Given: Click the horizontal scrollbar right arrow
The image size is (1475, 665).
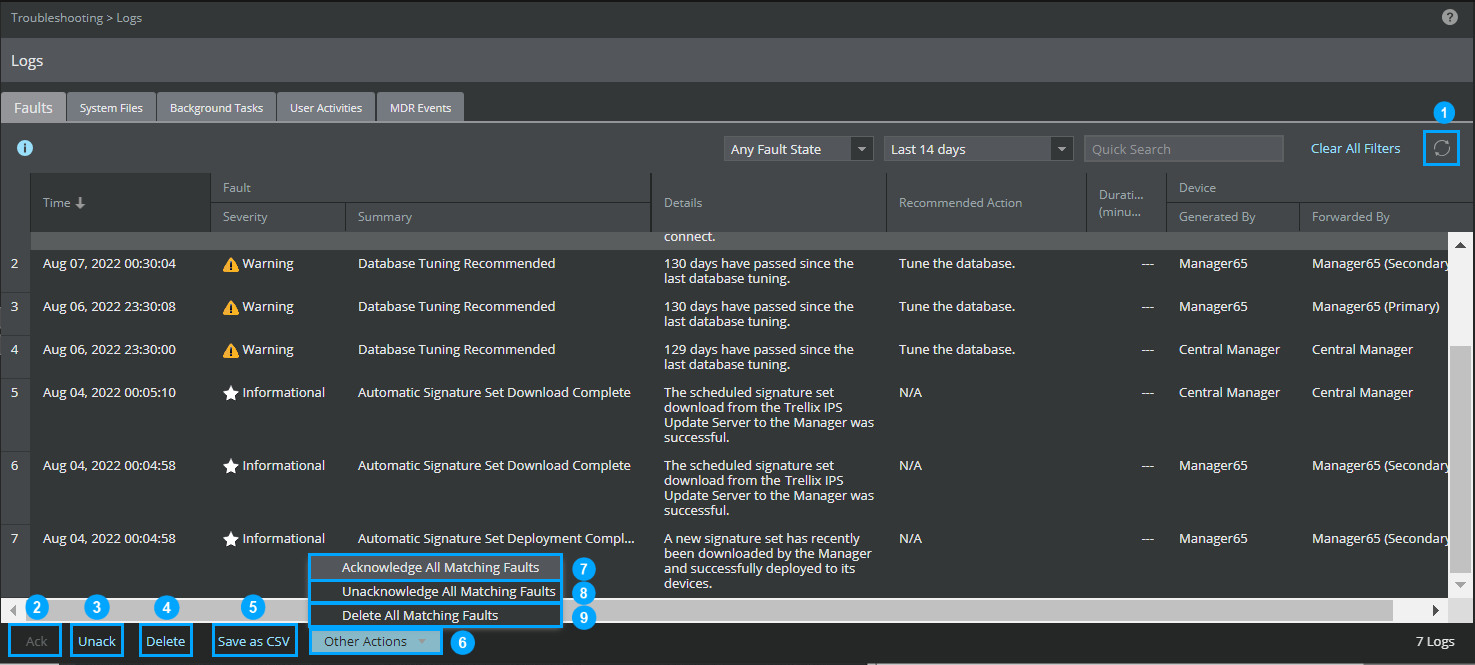Looking at the screenshot, I should [1435, 610].
